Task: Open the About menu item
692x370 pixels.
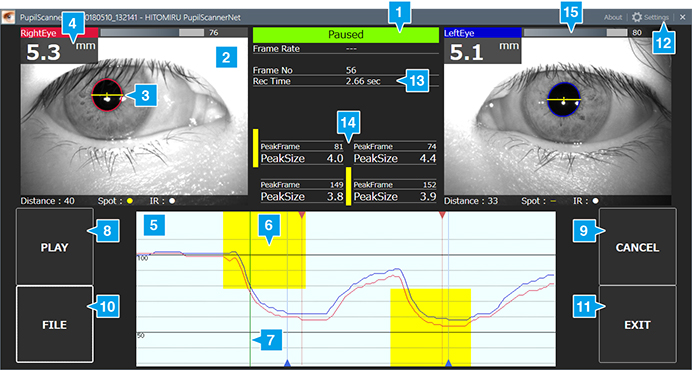Action: coord(613,17)
